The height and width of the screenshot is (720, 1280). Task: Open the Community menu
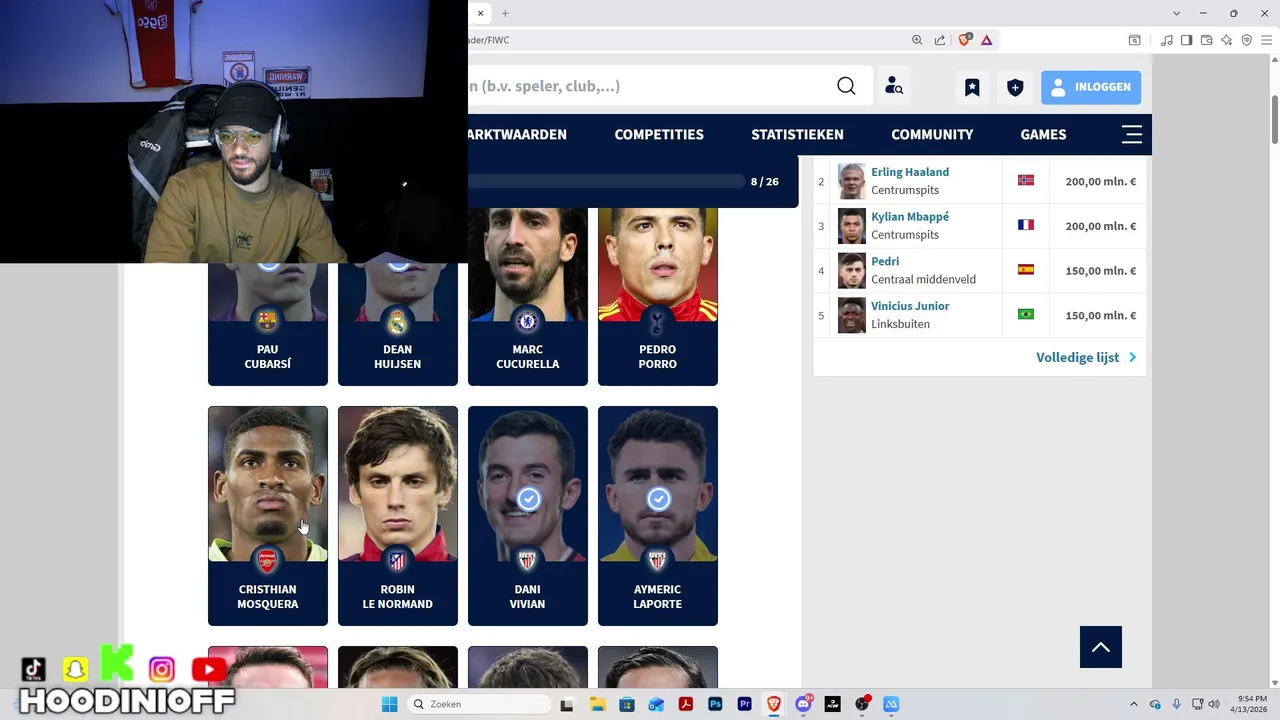point(932,134)
